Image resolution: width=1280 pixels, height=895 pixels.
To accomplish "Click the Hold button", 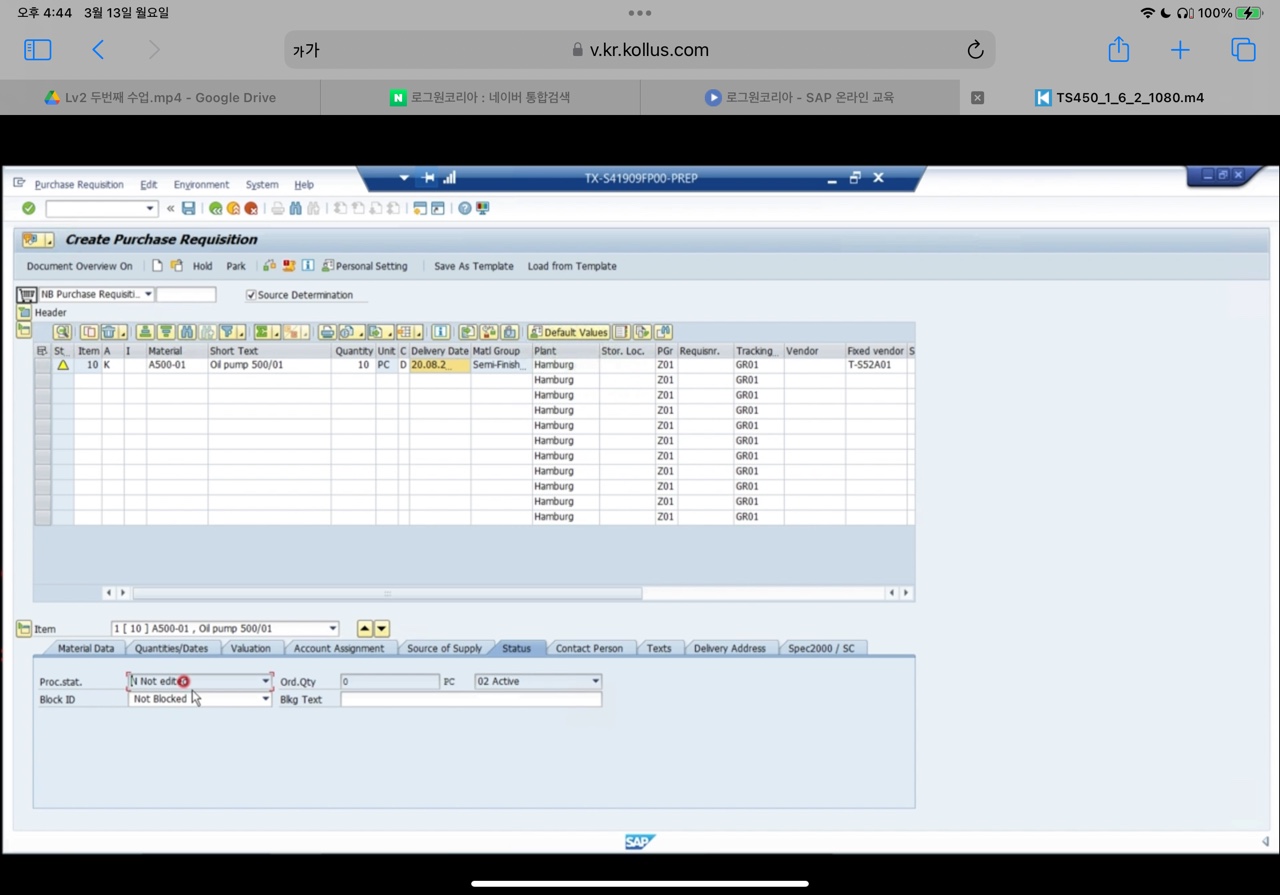I will pyautogui.click(x=203, y=266).
